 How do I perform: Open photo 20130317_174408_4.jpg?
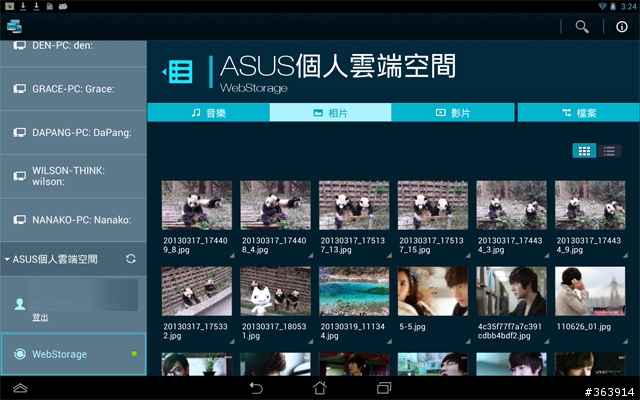click(276, 205)
